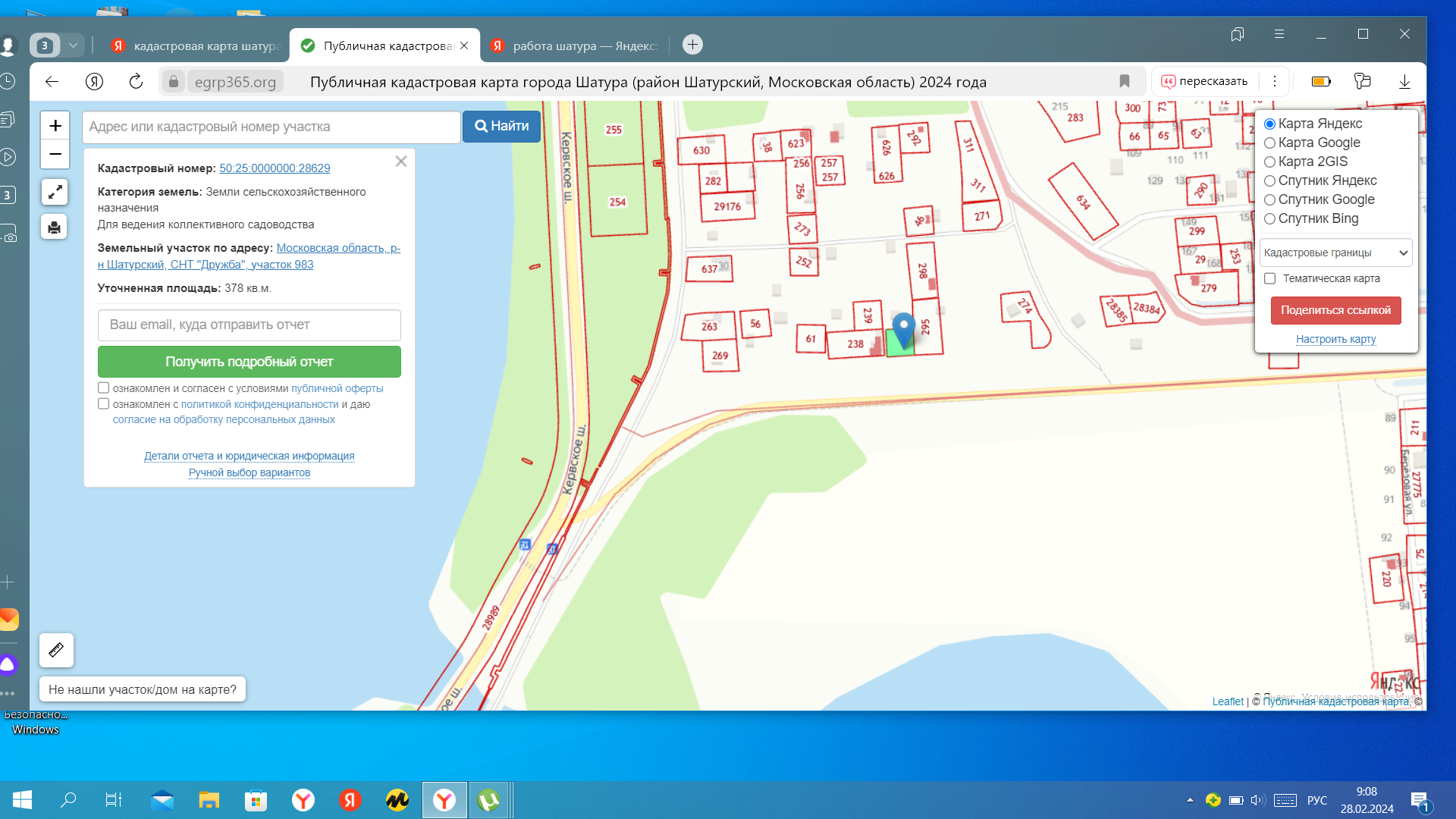Select the ruler measurement tool
Screen dimensions: 1456x819
tap(56, 650)
